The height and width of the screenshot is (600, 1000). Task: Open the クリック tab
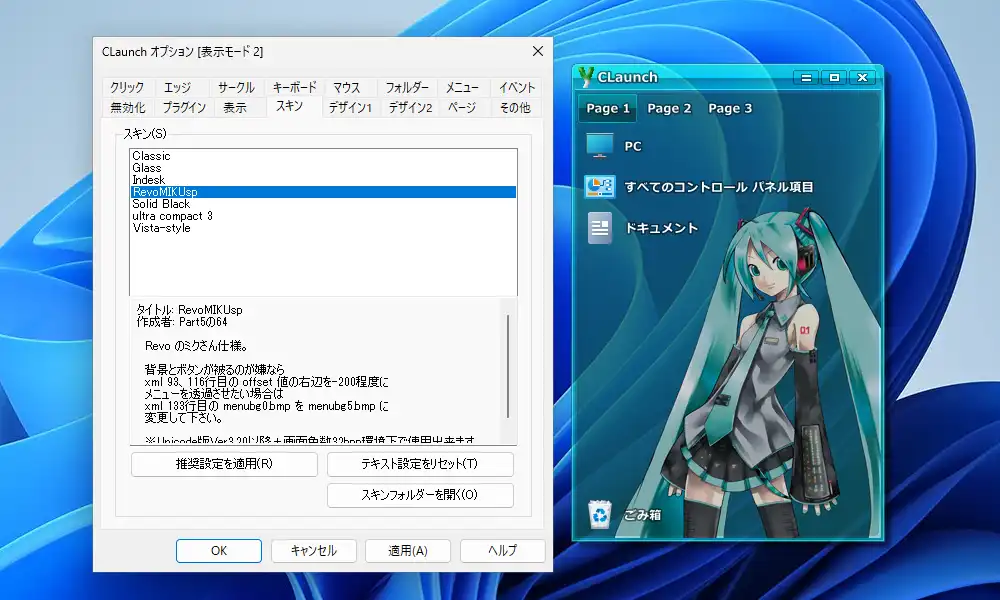pyautogui.click(x=128, y=87)
